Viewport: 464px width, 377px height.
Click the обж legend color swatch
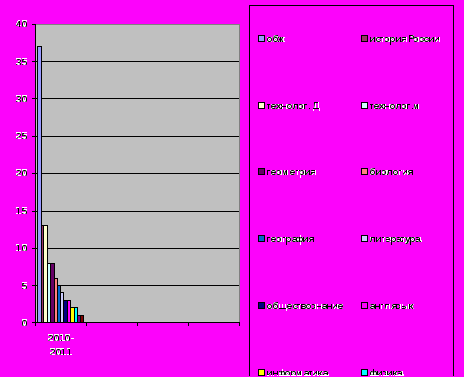261,39
